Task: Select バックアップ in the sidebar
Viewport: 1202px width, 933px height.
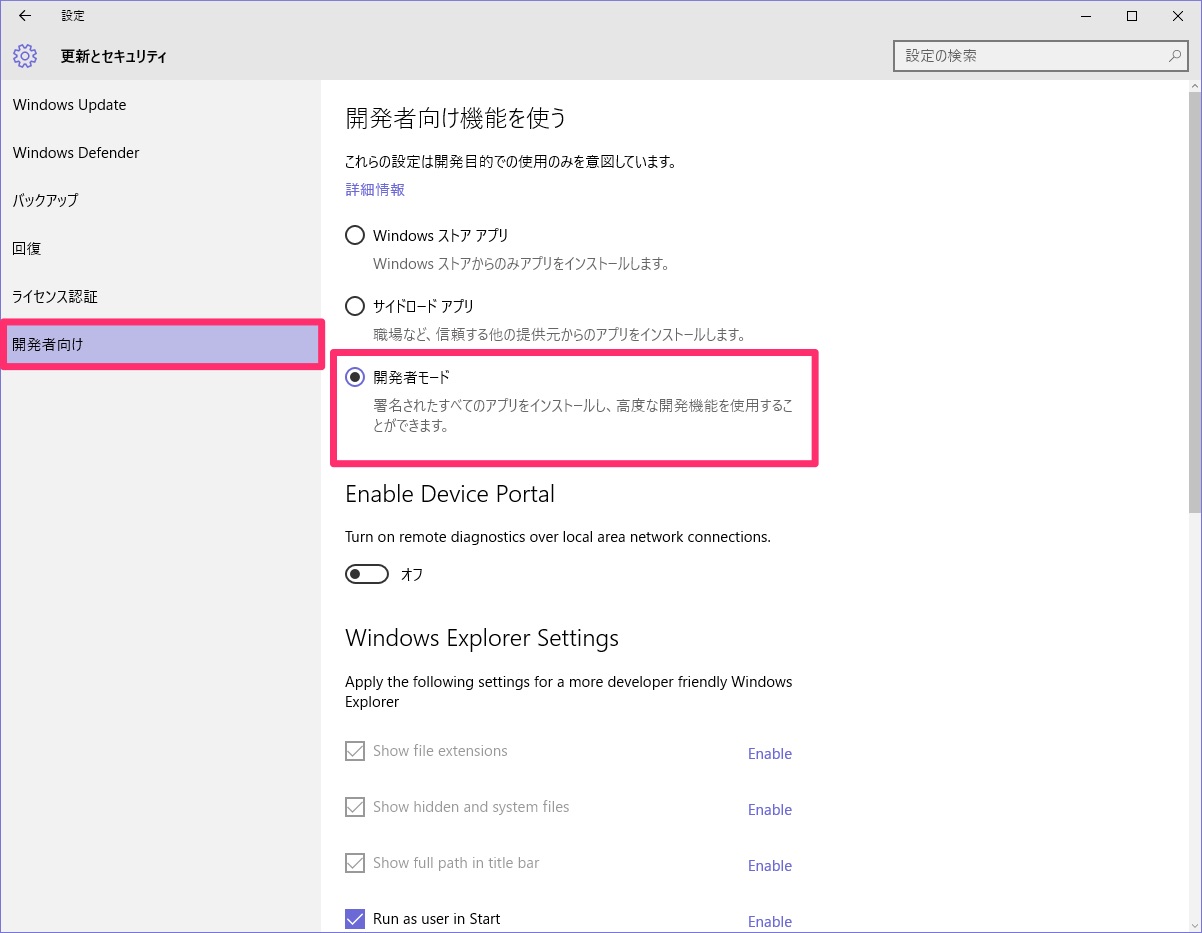Action: (160, 200)
